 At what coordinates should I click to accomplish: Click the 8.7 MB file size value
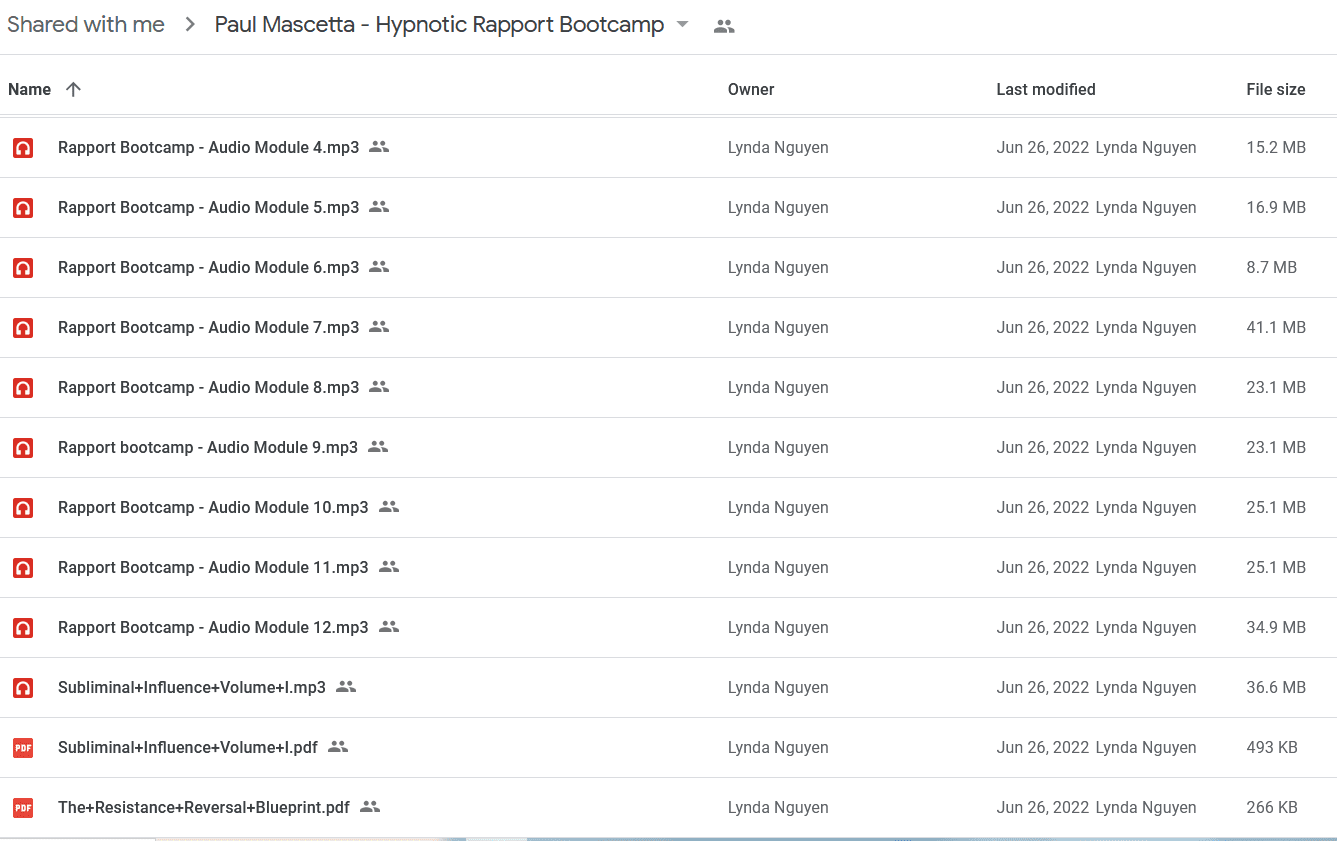pos(1271,267)
